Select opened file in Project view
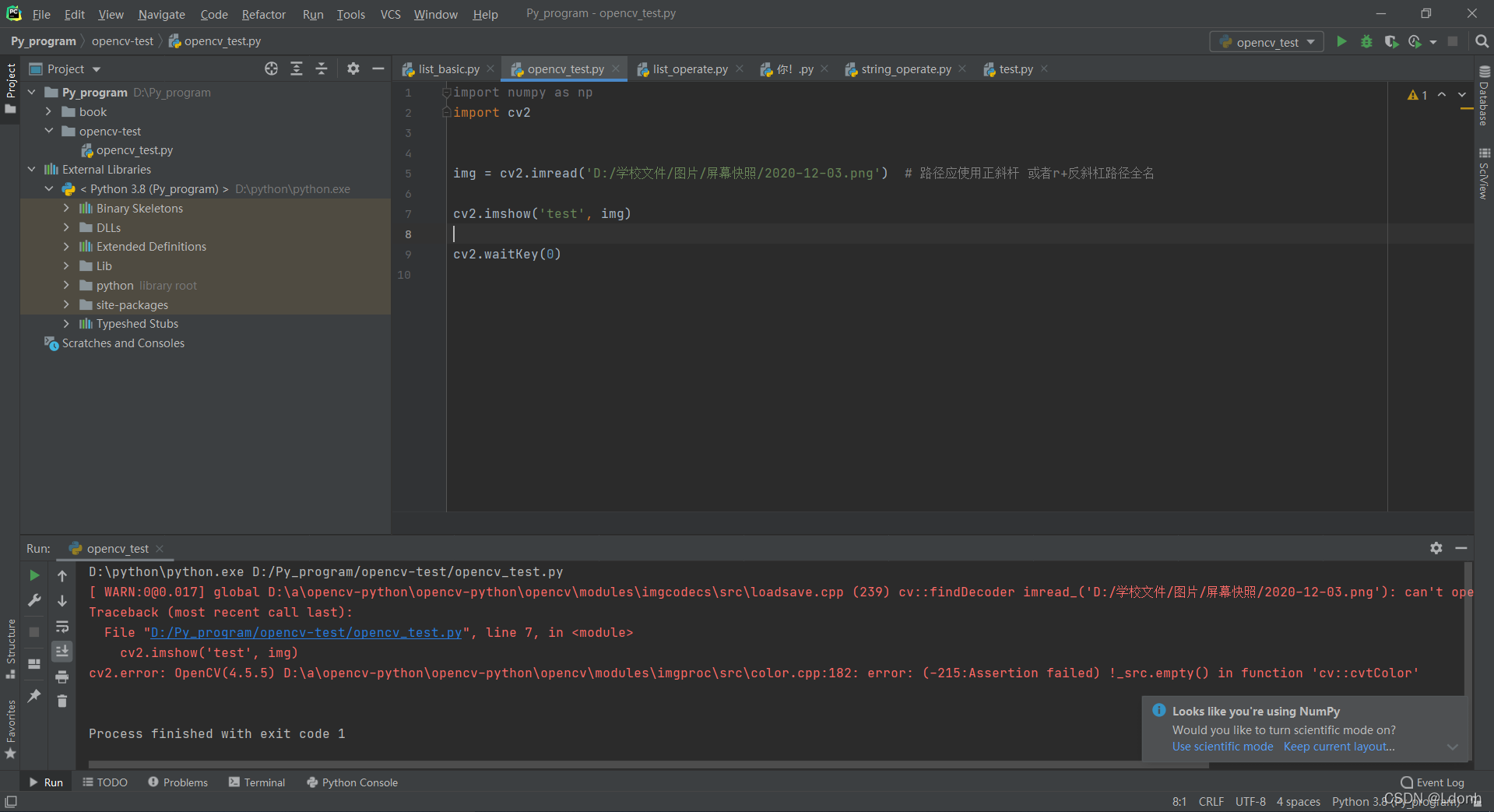The image size is (1494, 812). tap(271, 69)
